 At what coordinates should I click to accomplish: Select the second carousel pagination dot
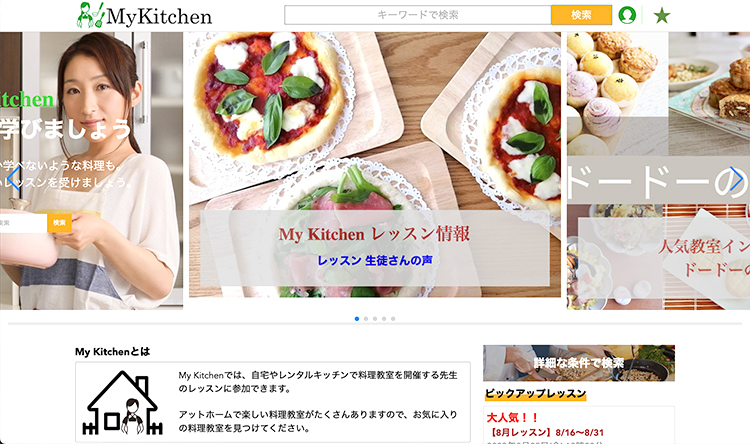point(366,319)
